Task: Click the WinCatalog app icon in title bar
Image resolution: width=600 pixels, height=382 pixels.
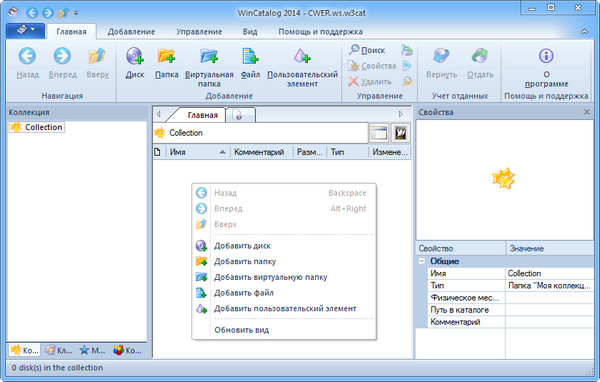Action: pyautogui.click(x=13, y=13)
